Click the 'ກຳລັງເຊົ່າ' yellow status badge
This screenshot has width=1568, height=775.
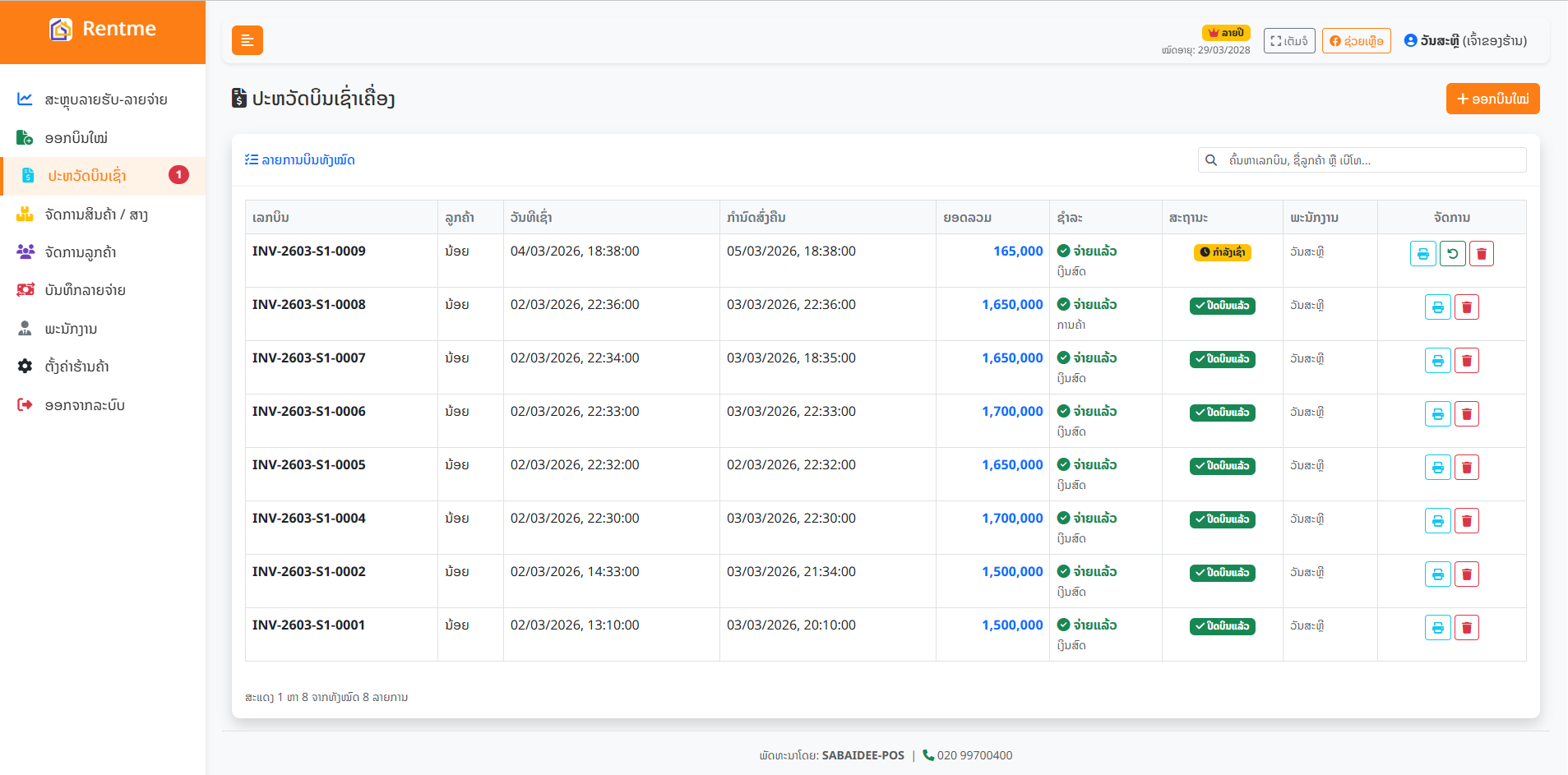click(1222, 252)
